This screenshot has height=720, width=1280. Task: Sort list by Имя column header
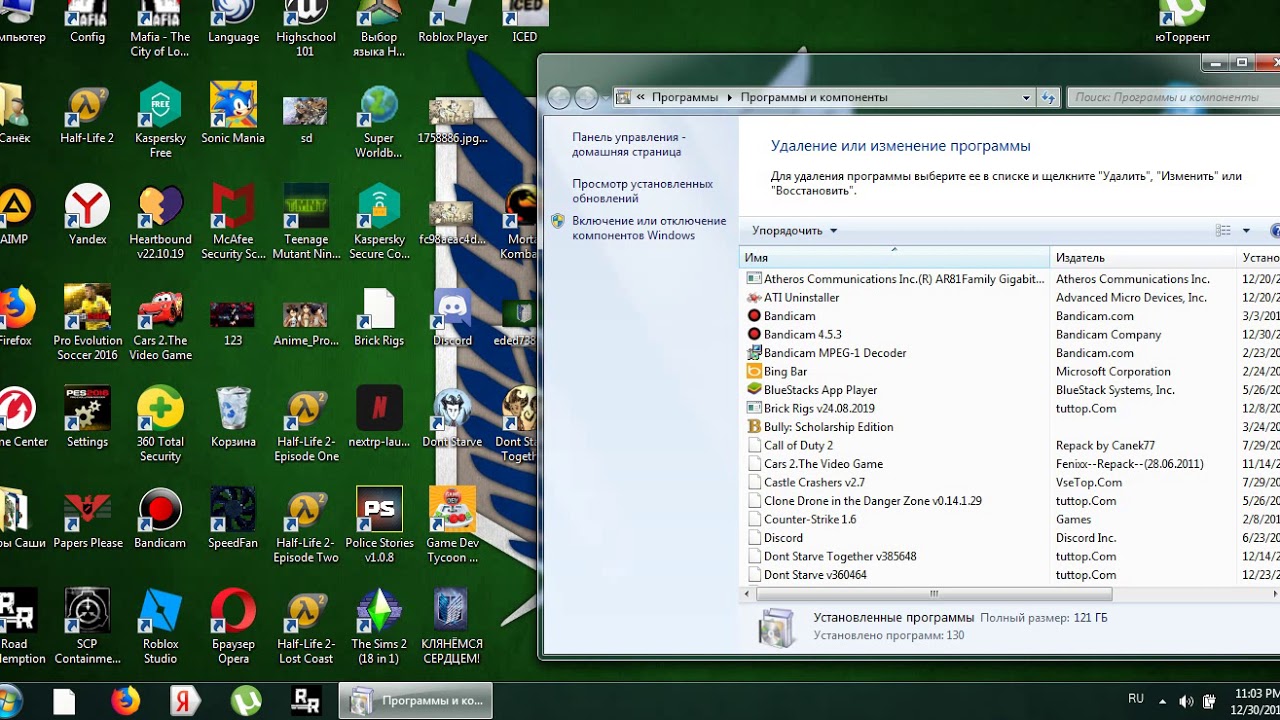(x=894, y=258)
